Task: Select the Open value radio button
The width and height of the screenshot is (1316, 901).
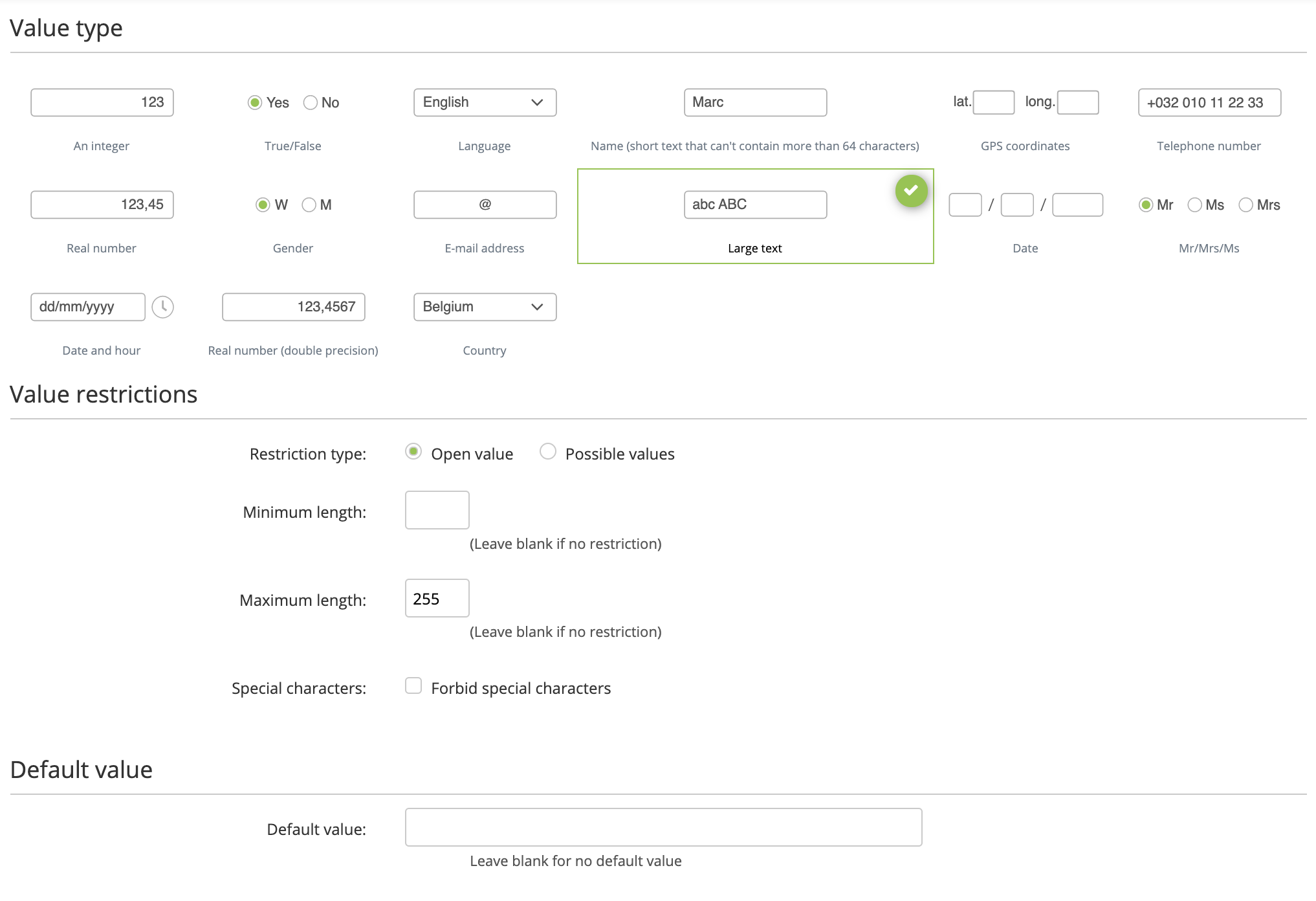Action: [x=413, y=451]
